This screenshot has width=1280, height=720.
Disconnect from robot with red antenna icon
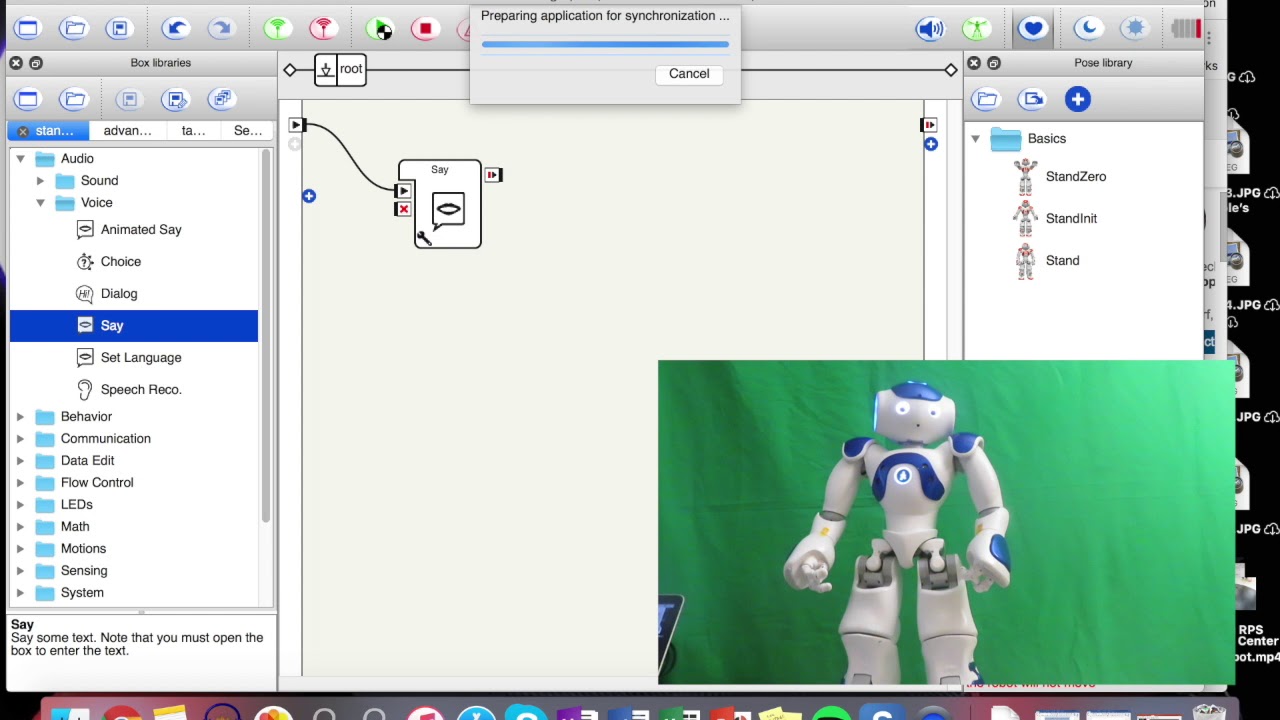coord(322,28)
